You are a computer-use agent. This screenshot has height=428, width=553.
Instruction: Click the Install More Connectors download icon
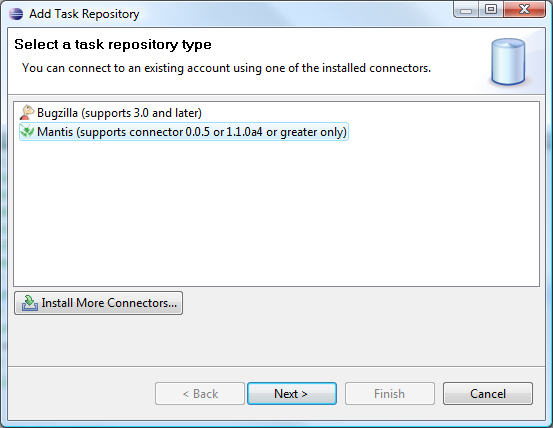tap(30, 303)
